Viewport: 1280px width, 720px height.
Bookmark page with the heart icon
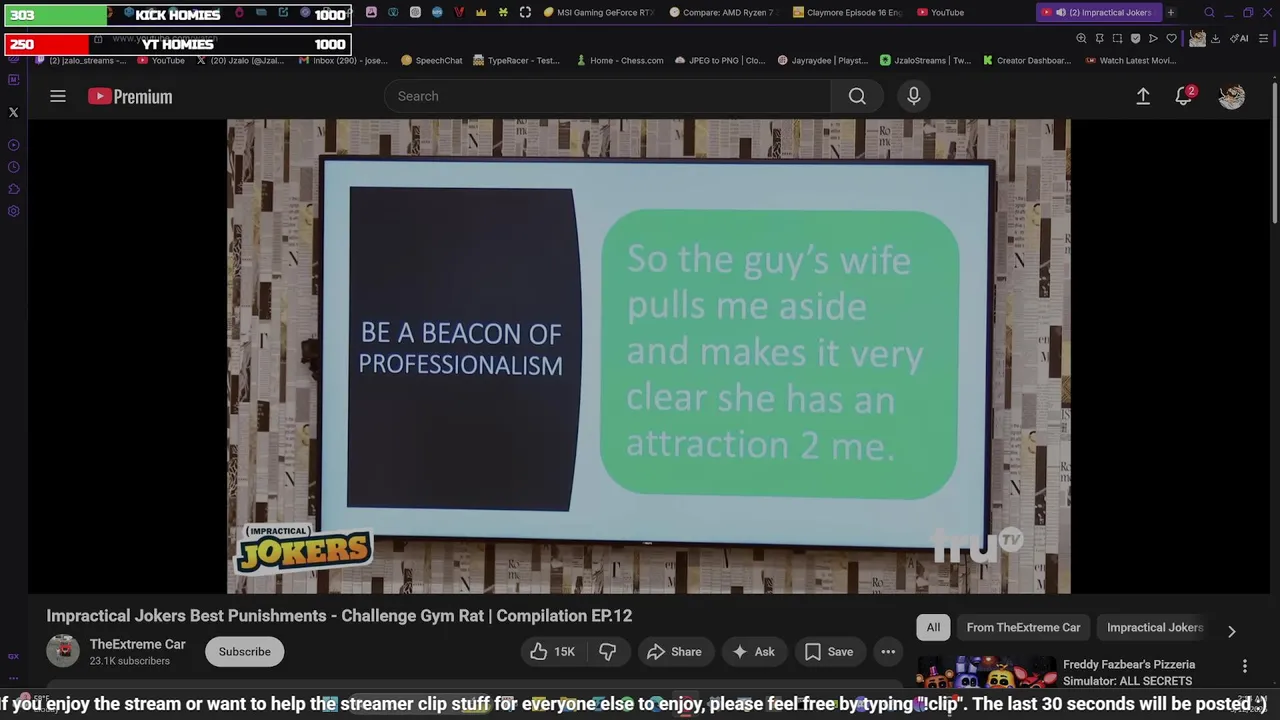(1171, 38)
